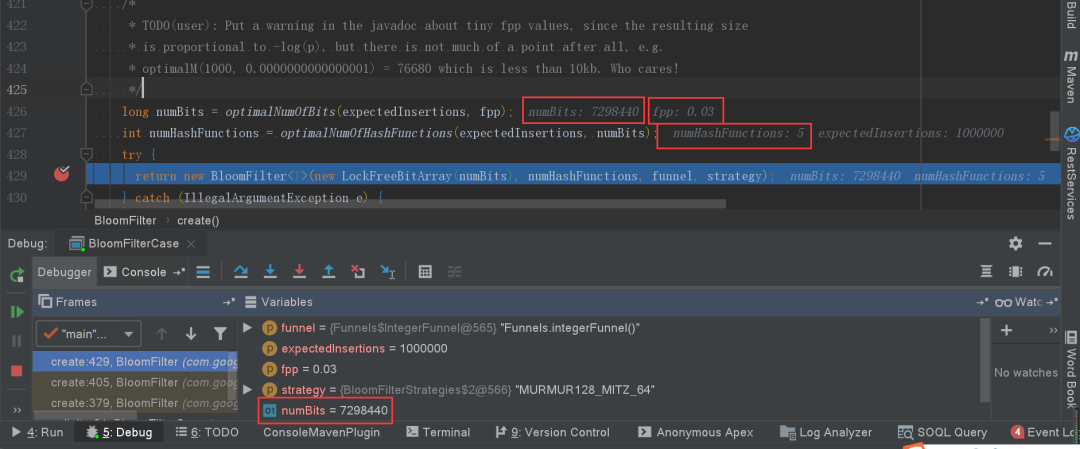This screenshot has width=1080, height=449.
Task: Open the 9: Version Control tool window
Action: coord(552,432)
